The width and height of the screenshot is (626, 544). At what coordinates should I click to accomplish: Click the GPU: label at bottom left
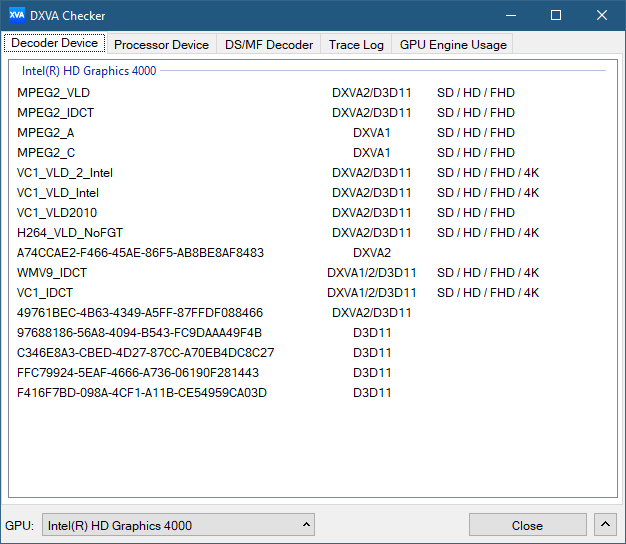click(x=20, y=525)
